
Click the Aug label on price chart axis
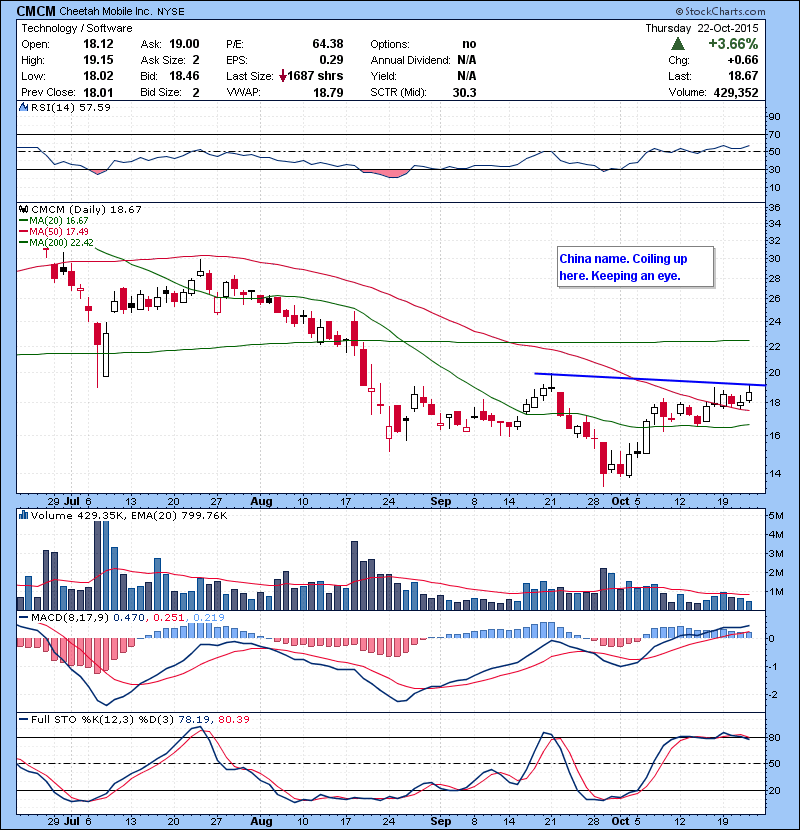coord(261,501)
